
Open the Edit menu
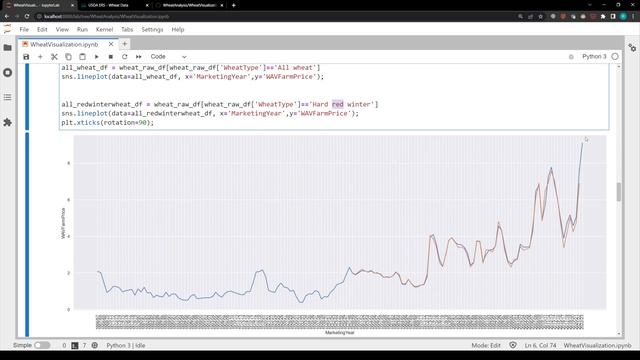pyautogui.click(x=42, y=29)
